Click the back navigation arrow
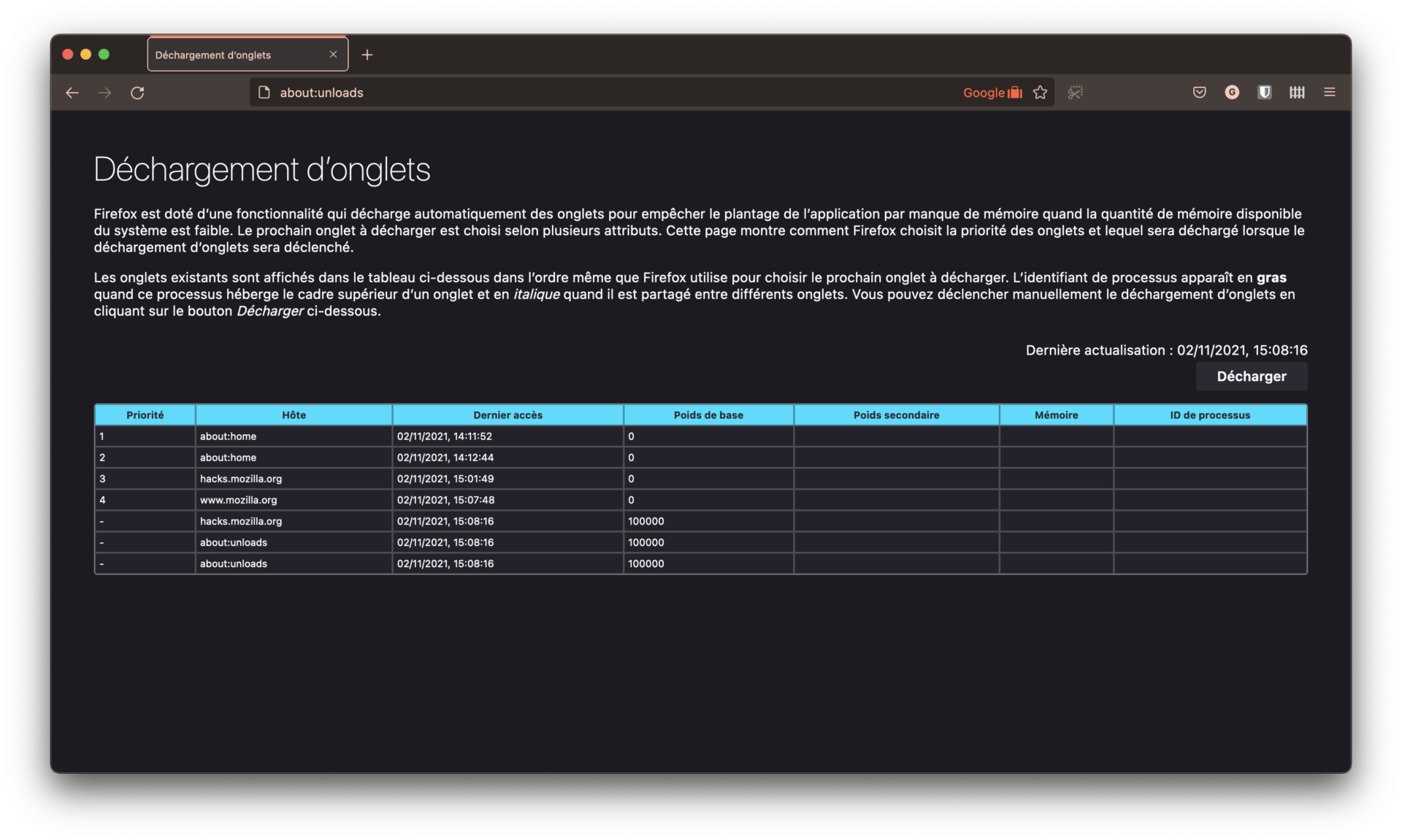 pos(72,93)
